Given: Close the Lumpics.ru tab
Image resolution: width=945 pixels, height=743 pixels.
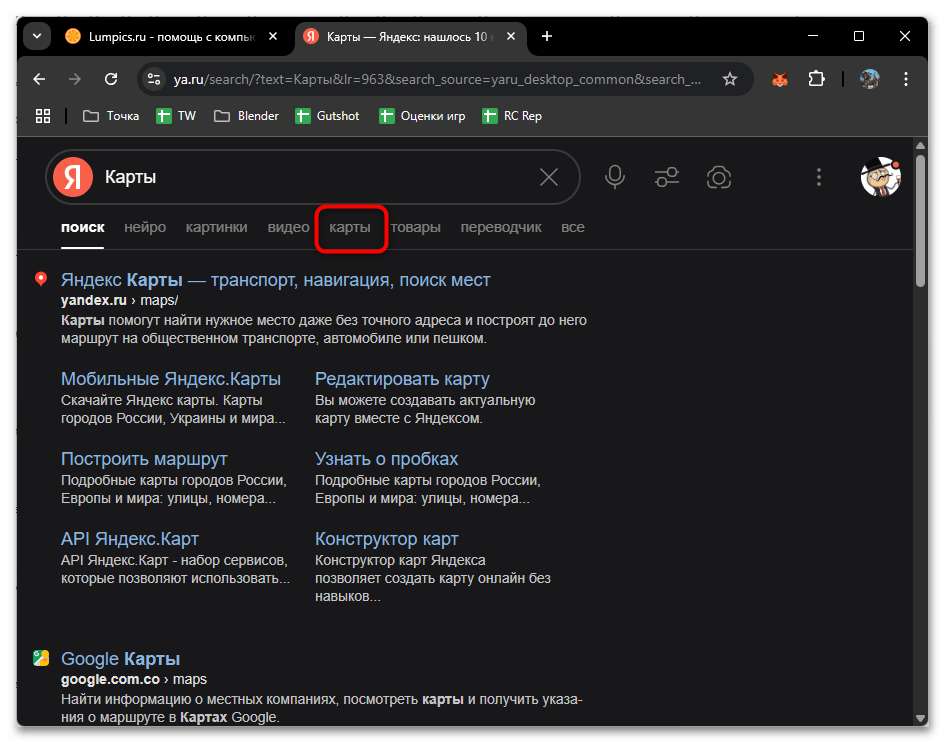Looking at the screenshot, I should tap(273, 36).
